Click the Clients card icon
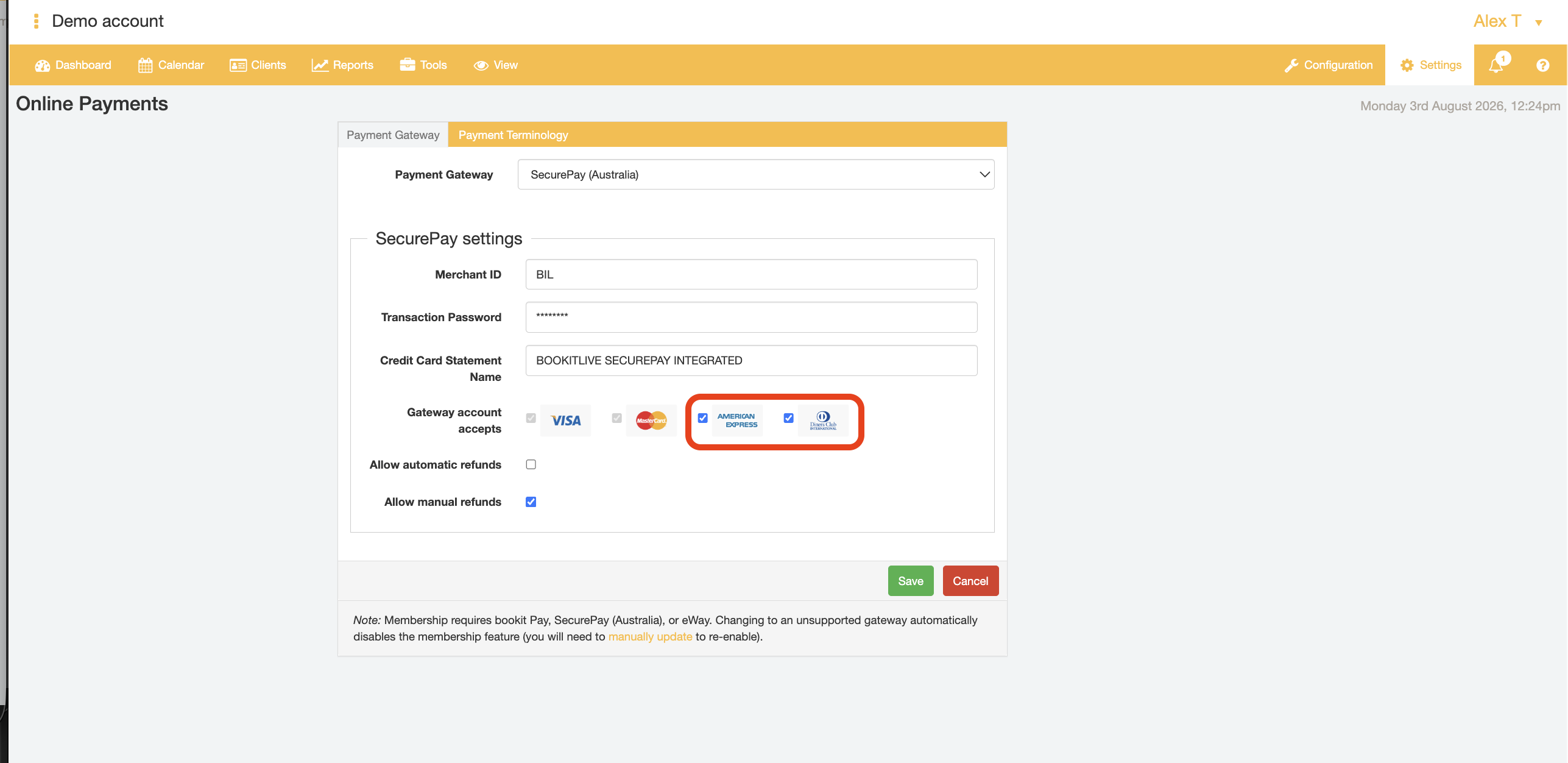 (238, 65)
